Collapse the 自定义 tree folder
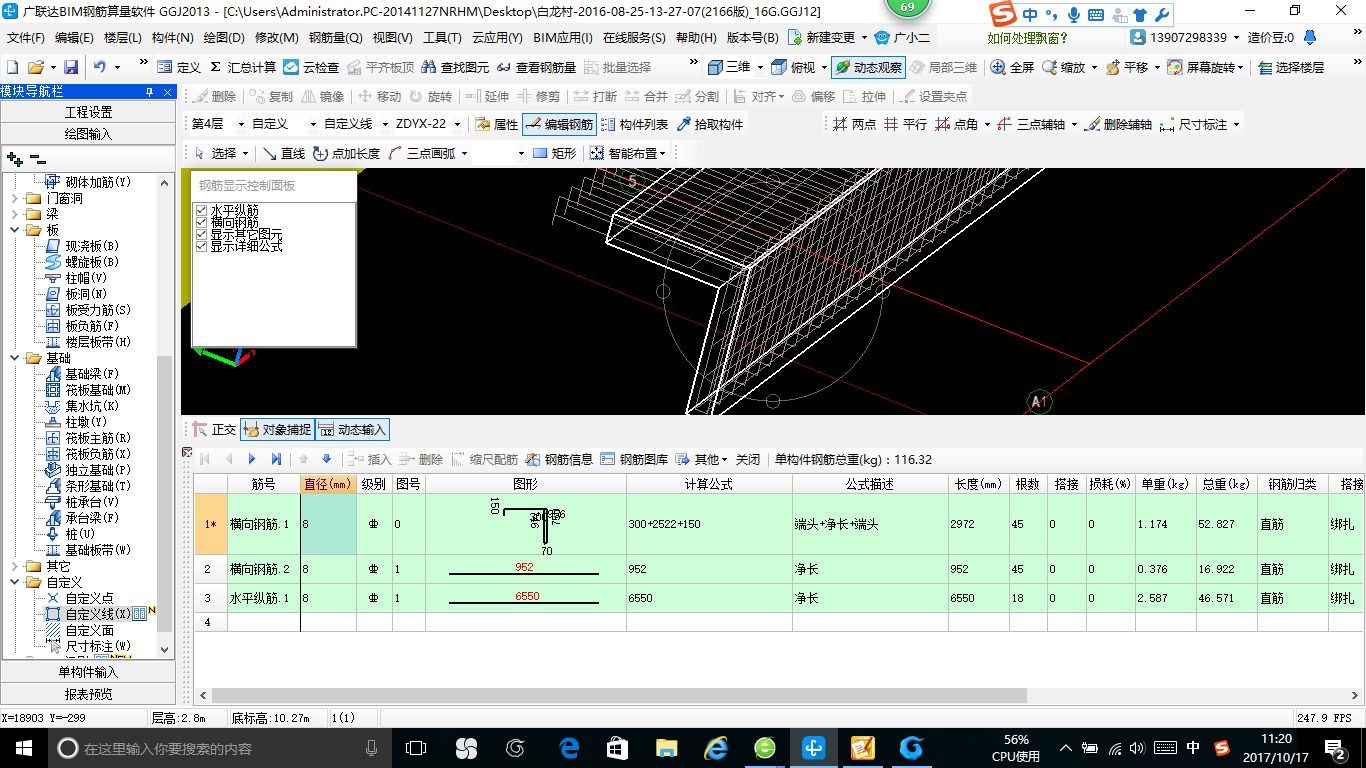 click(14, 582)
